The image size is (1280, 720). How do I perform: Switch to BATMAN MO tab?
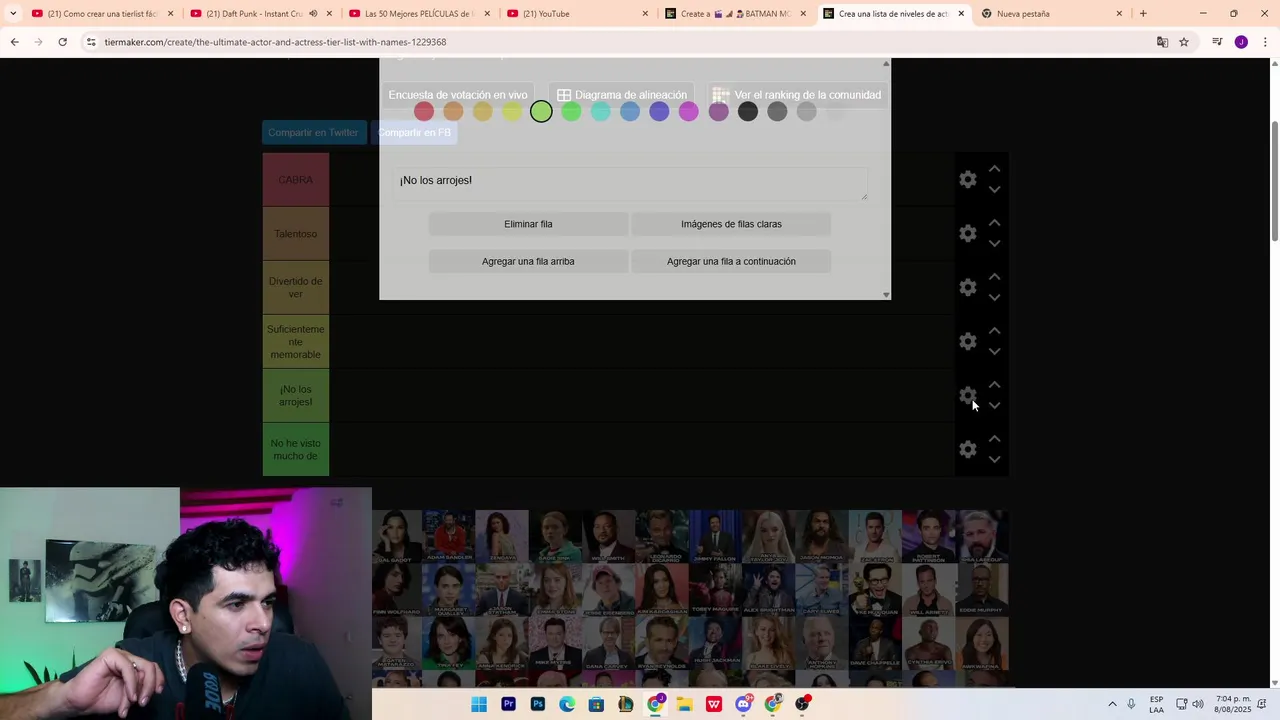(737, 14)
